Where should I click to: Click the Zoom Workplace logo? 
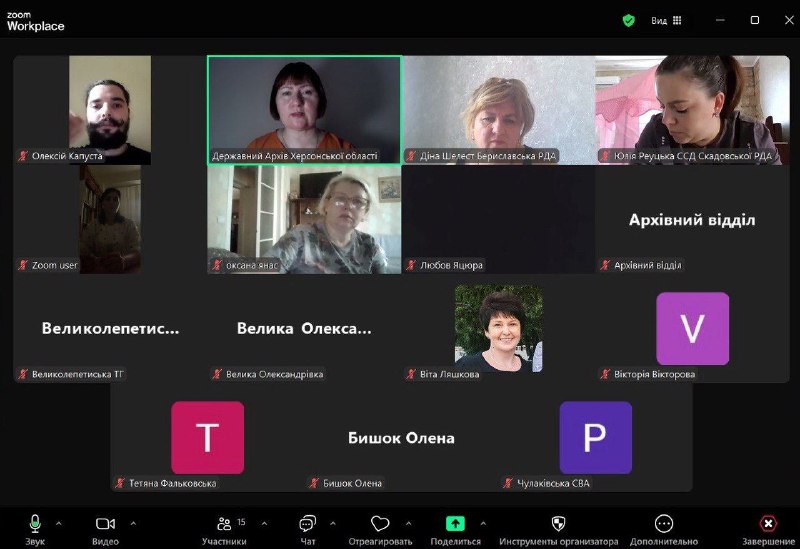pos(35,21)
